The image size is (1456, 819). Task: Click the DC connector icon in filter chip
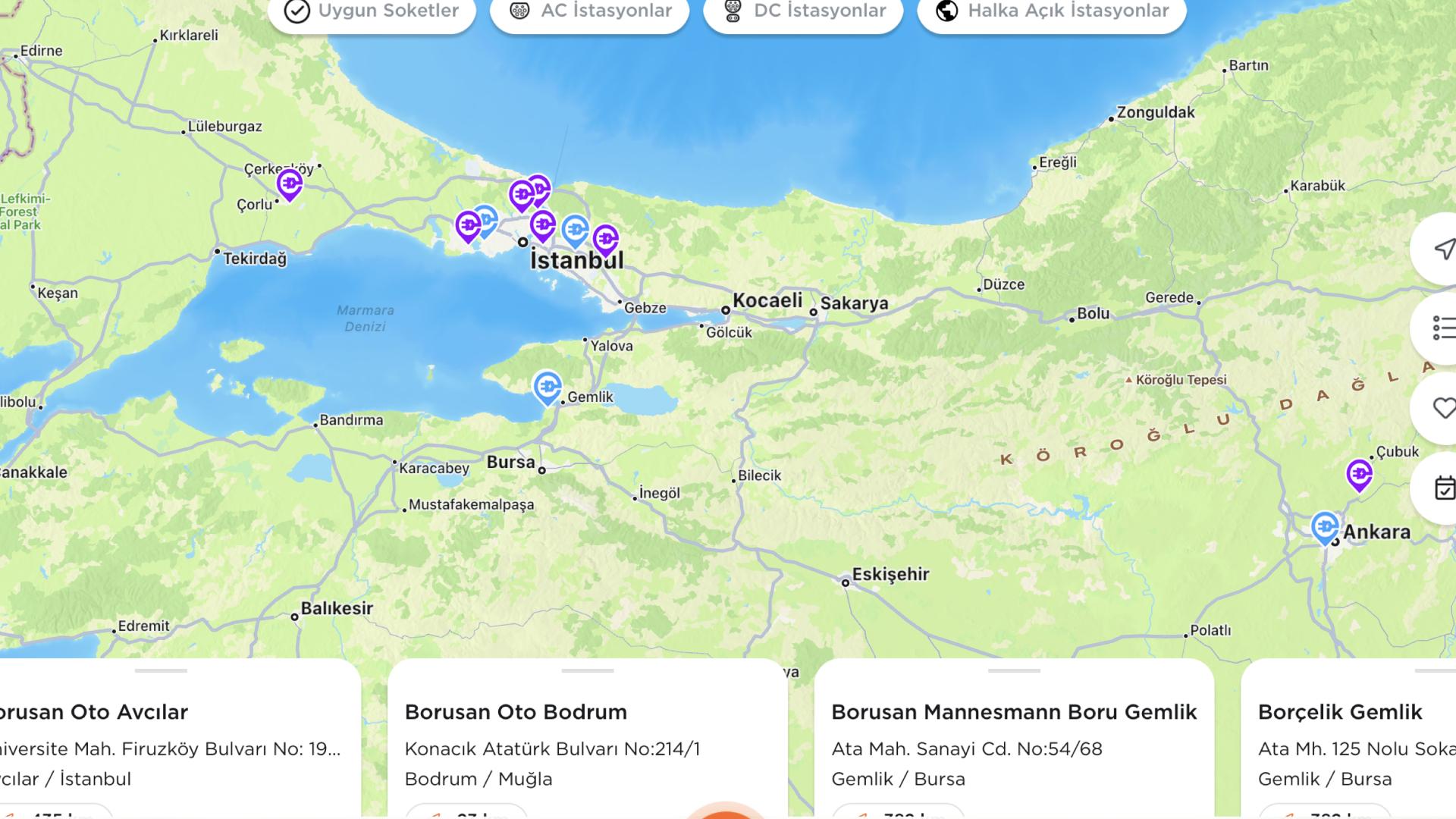(x=733, y=11)
